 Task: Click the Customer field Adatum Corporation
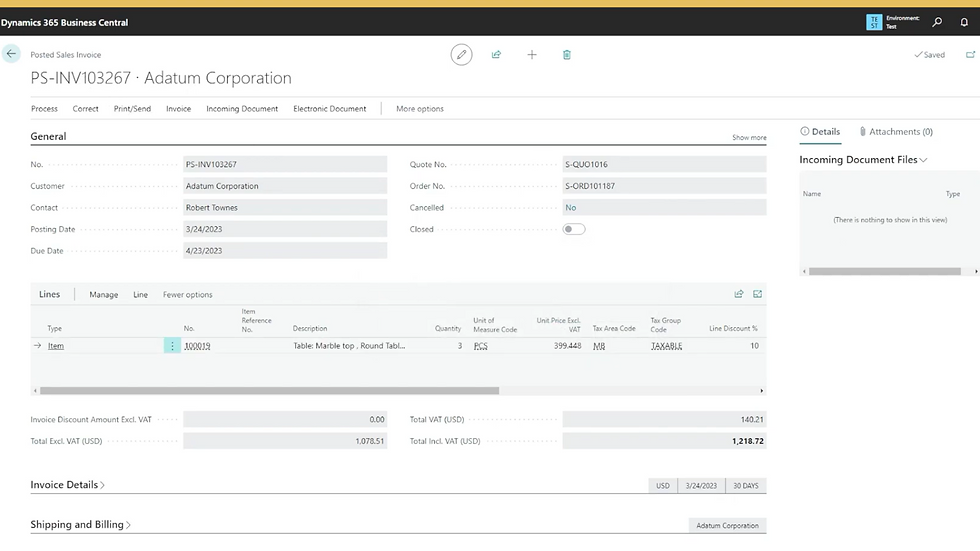click(x=285, y=186)
